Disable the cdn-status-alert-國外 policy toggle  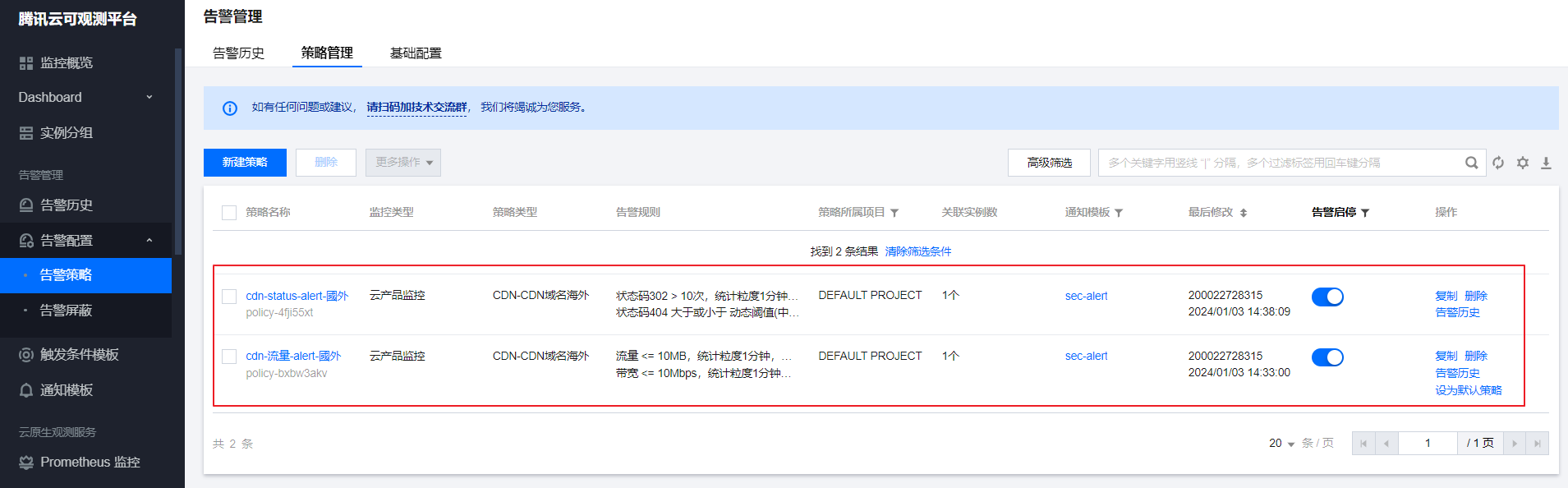1327,297
